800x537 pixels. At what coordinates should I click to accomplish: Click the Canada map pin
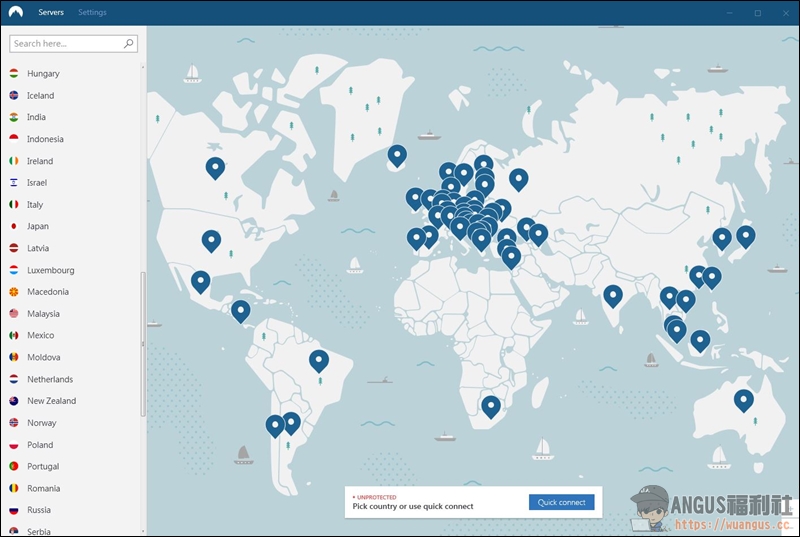215,168
